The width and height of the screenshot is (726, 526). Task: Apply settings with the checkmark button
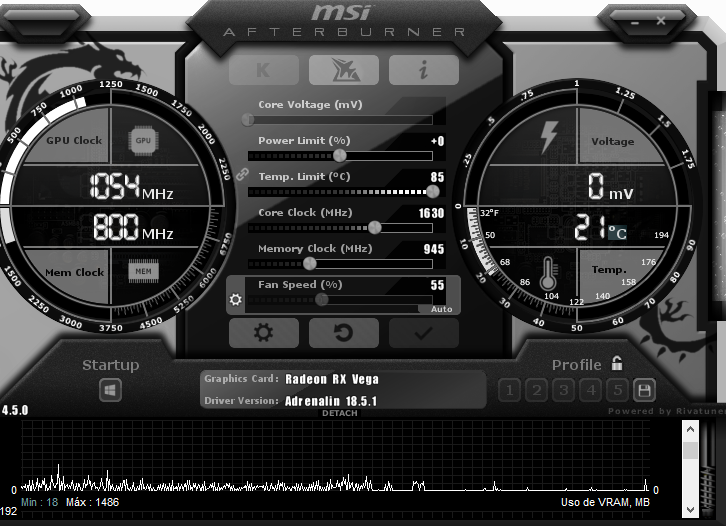coord(424,332)
